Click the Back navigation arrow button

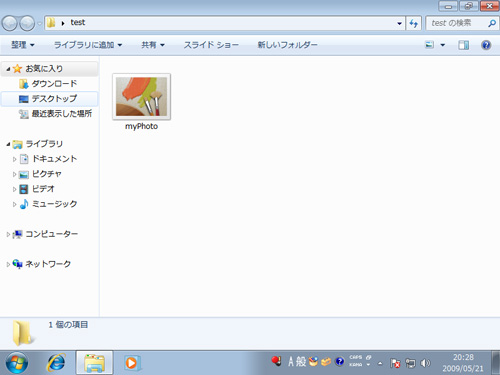[9, 23]
